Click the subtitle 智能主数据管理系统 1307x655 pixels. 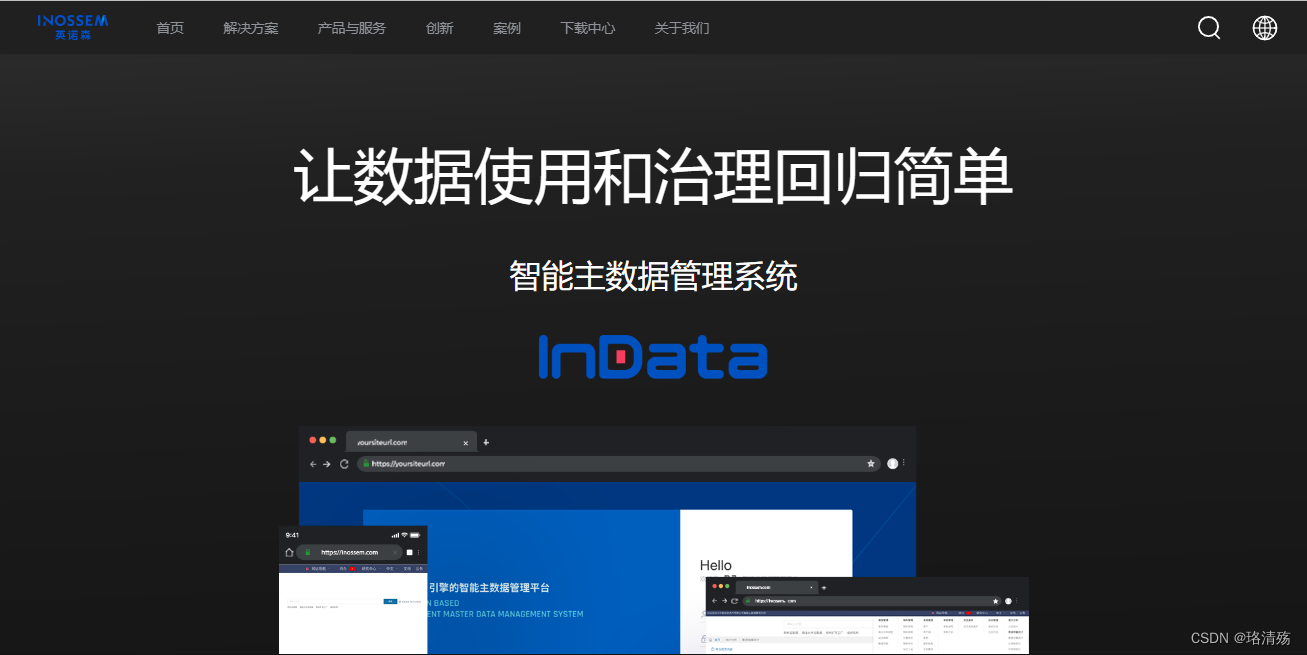653,276
